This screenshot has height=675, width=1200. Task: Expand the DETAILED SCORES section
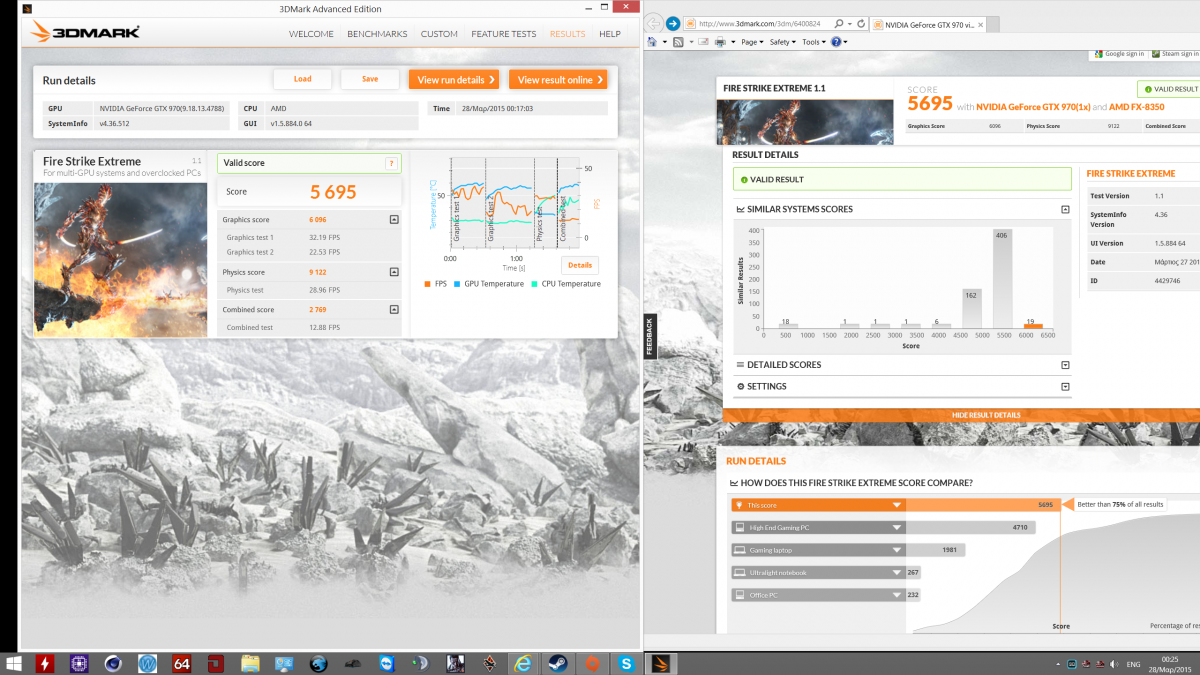(1065, 365)
